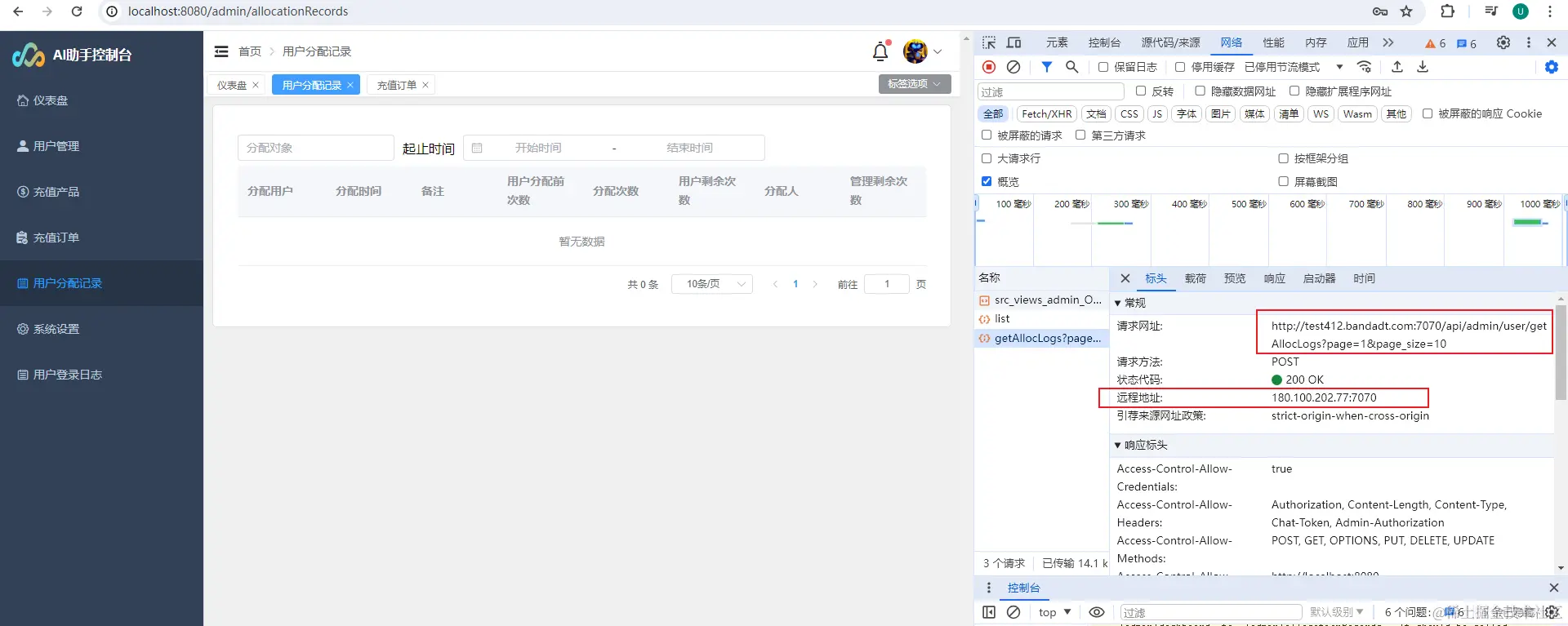
Task: Check 第三方请求 option
Action: coord(1080,135)
